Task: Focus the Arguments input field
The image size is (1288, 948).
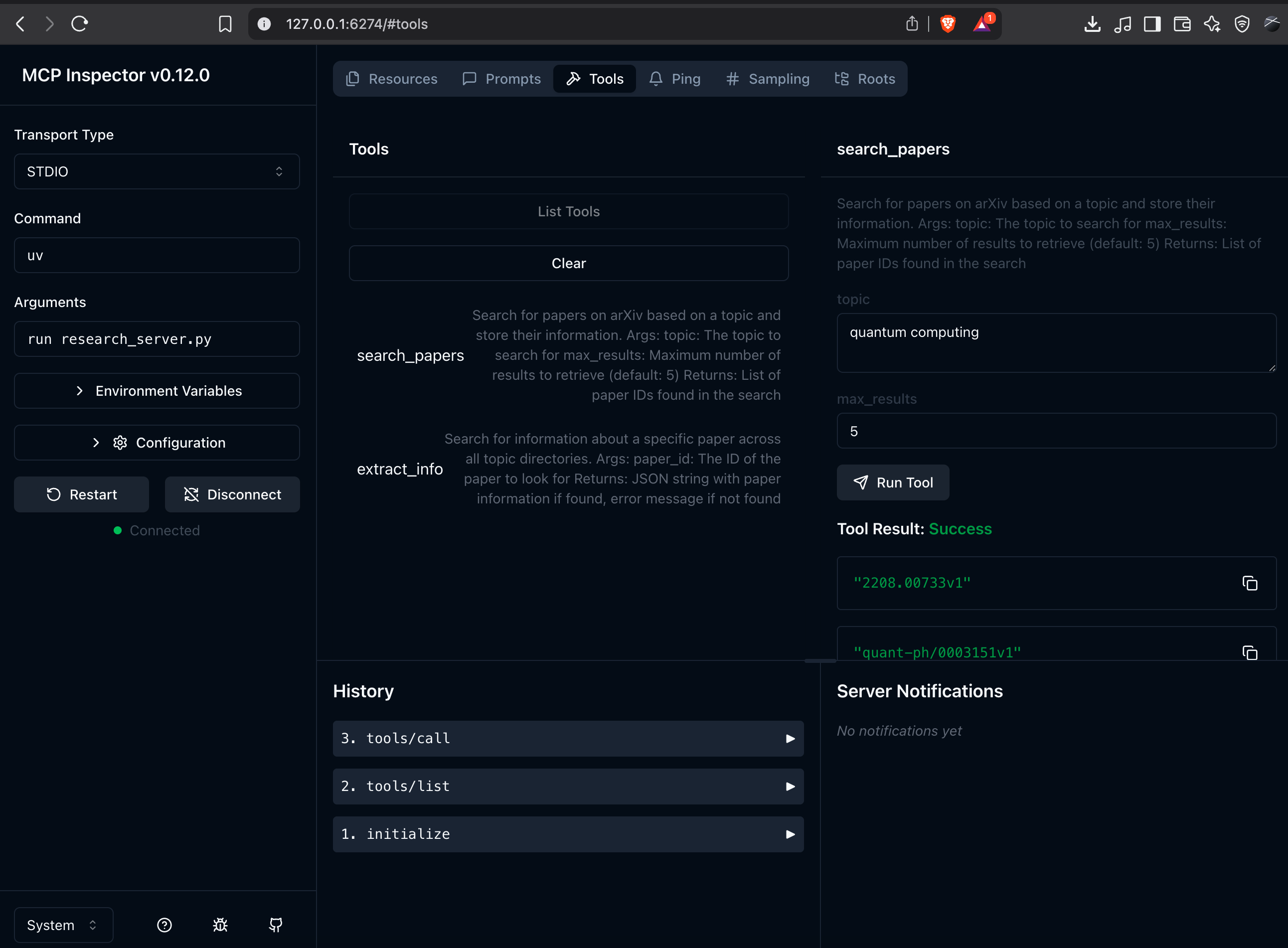Action: click(157, 339)
